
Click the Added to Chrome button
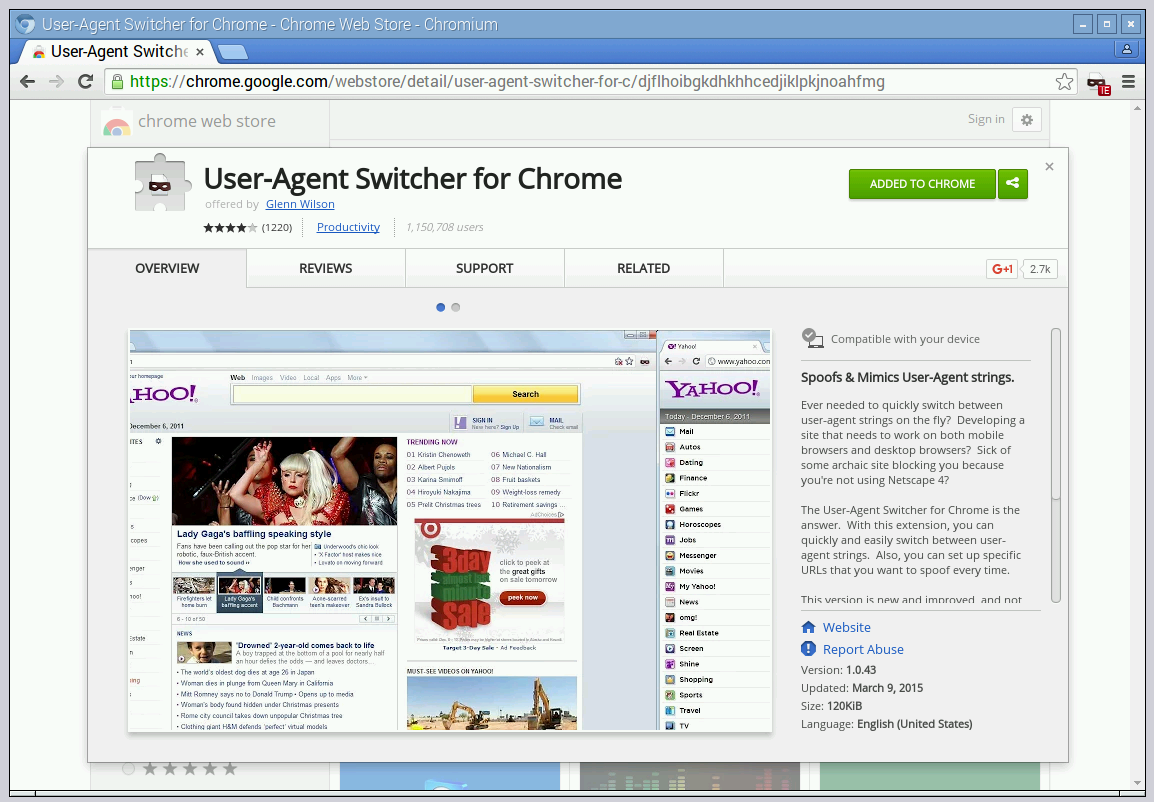pyautogui.click(x=922, y=184)
